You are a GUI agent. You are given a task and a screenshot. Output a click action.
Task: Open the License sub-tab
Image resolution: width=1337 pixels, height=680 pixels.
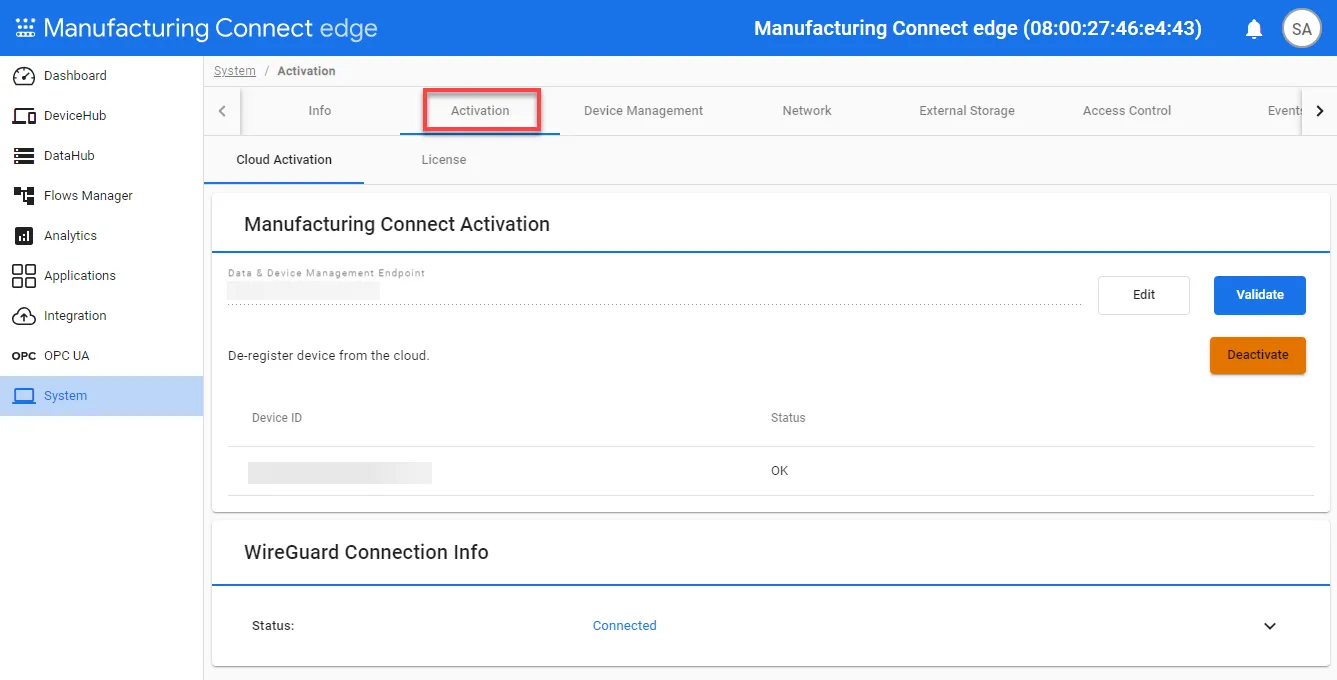coord(444,160)
